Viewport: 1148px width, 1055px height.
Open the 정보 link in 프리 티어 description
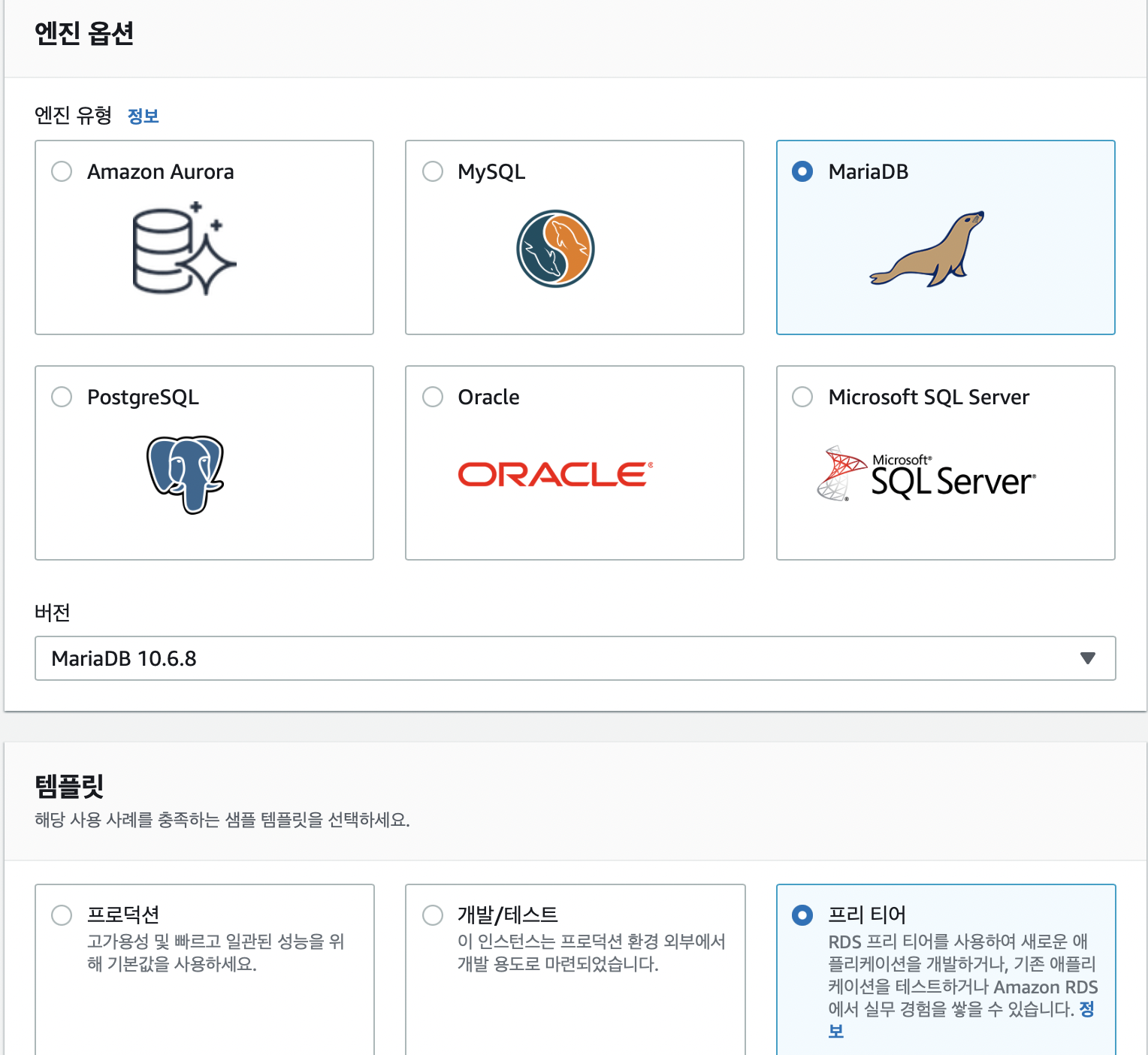(x=1086, y=1009)
